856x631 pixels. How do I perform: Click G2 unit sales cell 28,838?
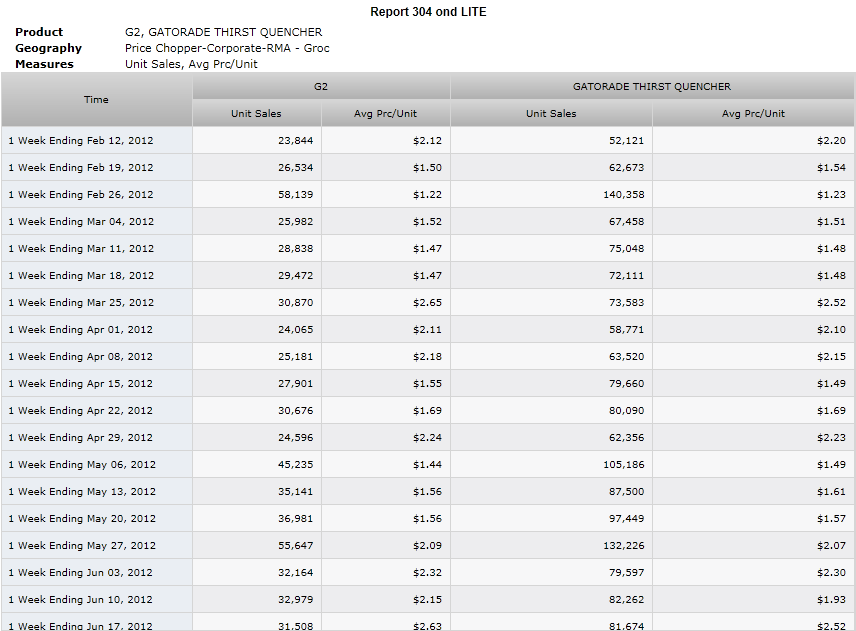click(257, 248)
